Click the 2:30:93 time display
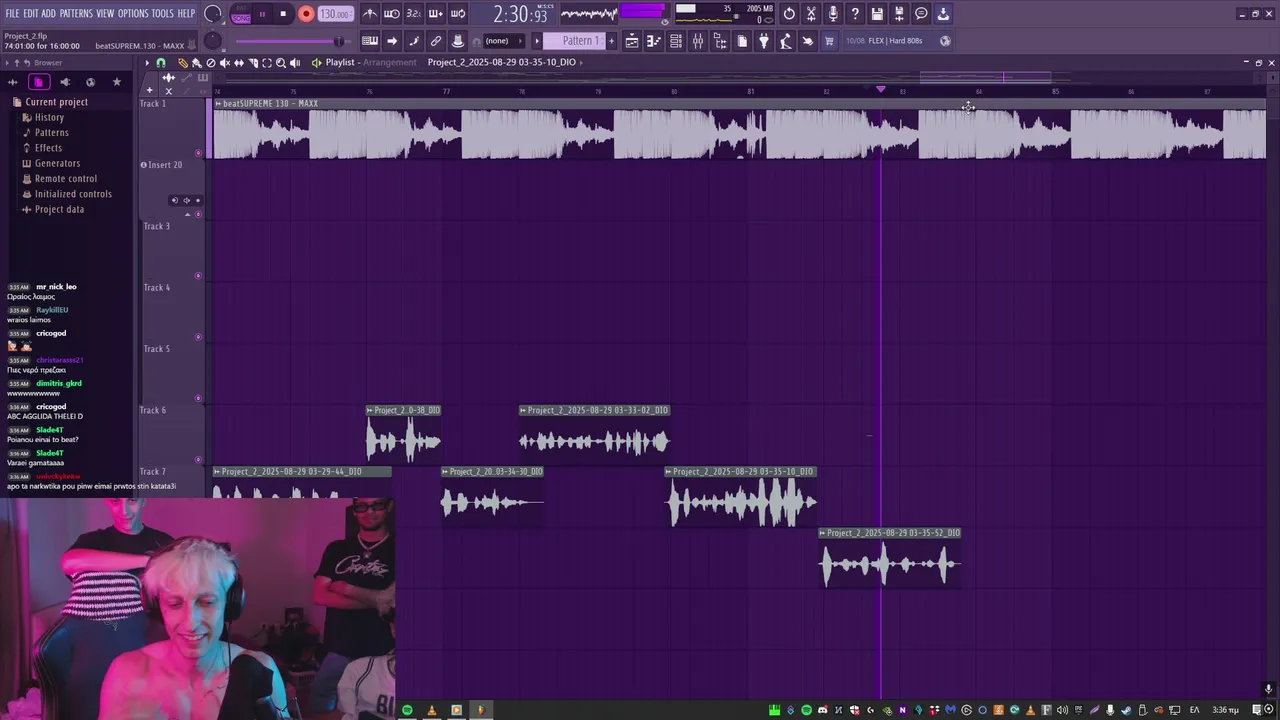 pyautogui.click(x=520, y=15)
